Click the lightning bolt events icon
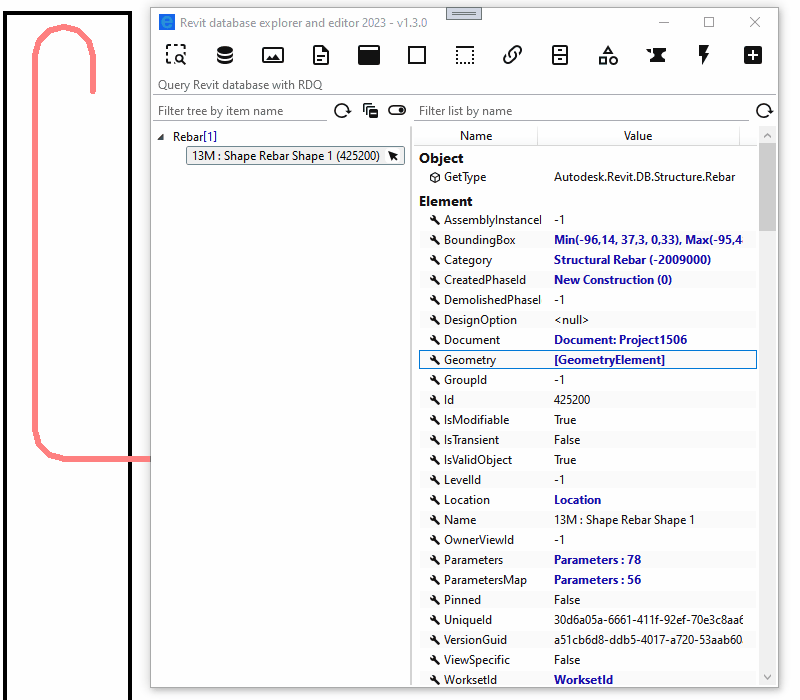 coord(704,55)
